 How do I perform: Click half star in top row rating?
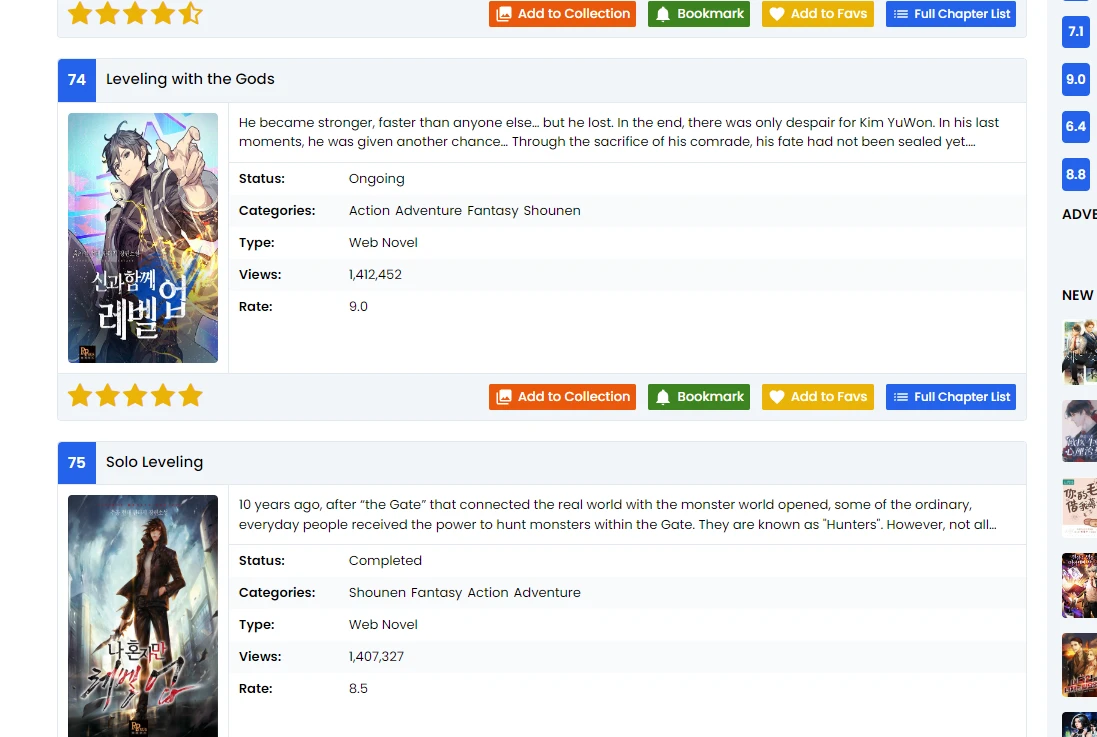point(190,13)
